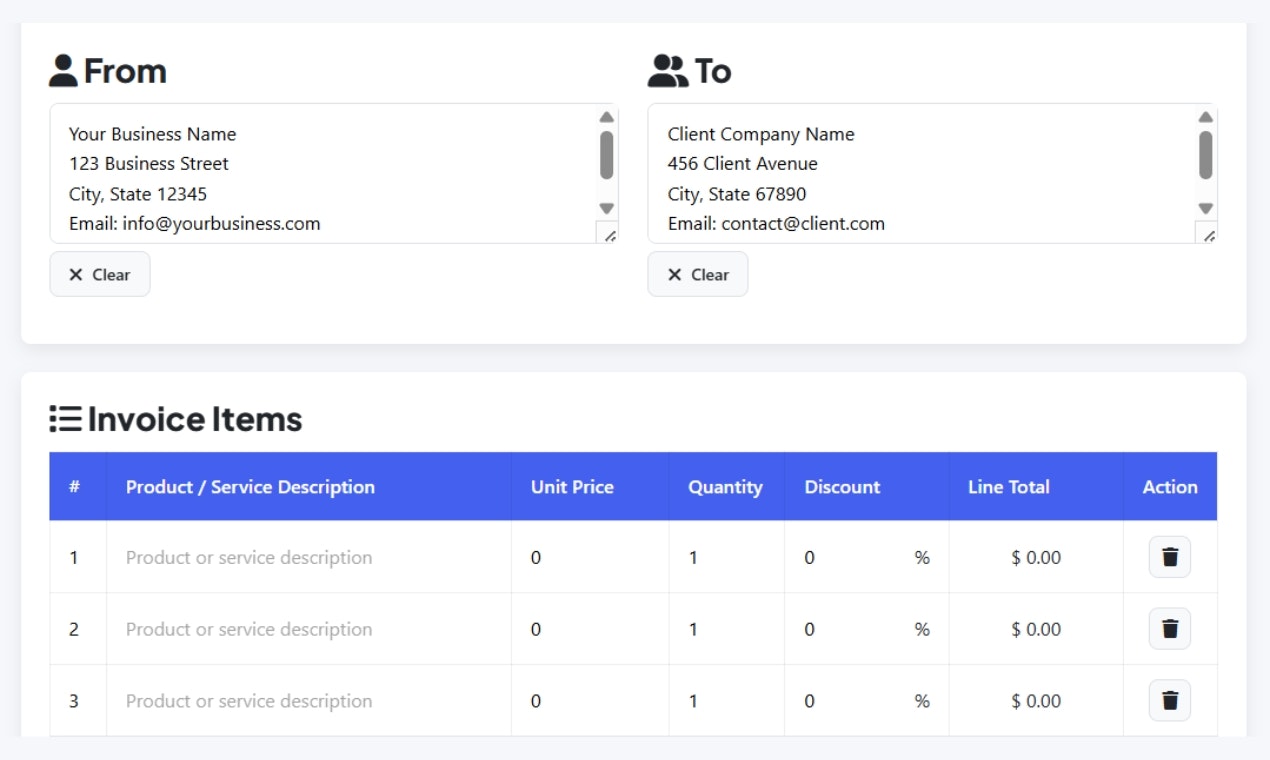Click the people icon beside To heading
Viewport: 1270px width, 760px height.
pos(668,70)
